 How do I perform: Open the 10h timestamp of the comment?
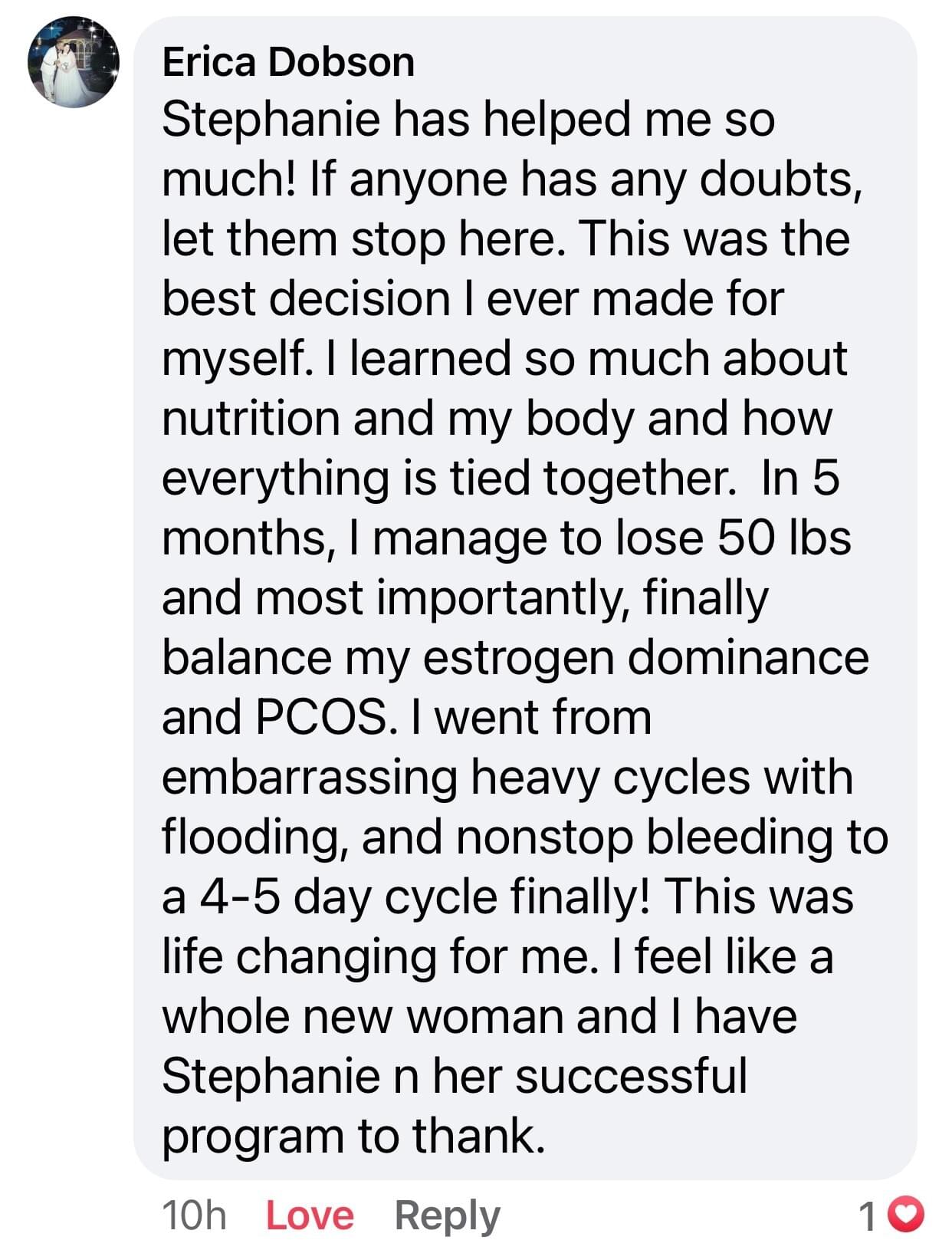194,1215
